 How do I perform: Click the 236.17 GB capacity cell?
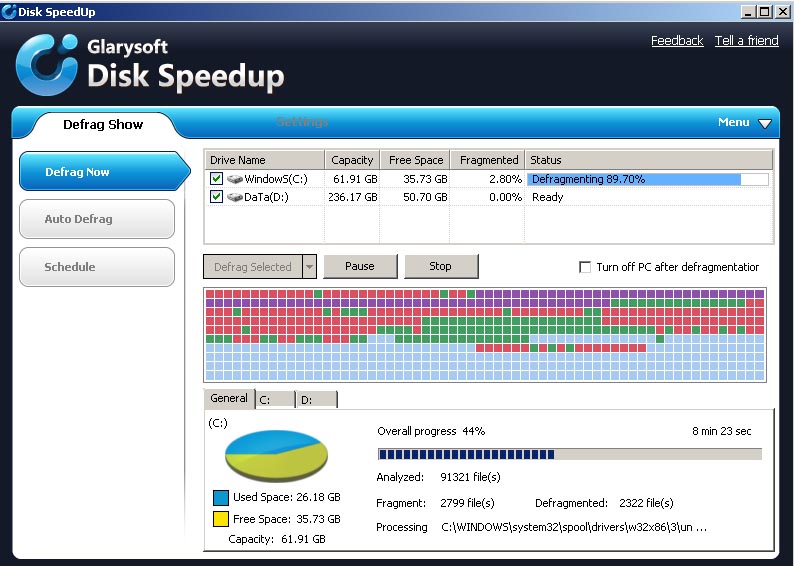coord(353,197)
